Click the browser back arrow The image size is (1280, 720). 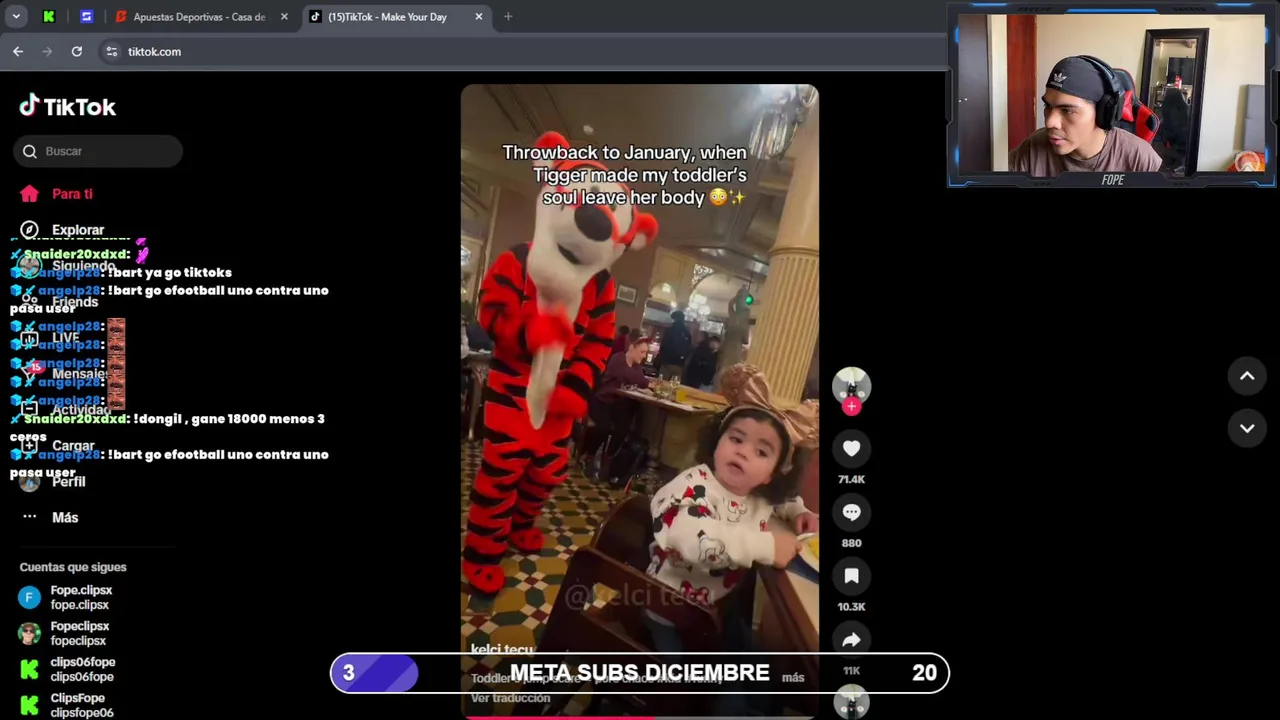[18, 51]
